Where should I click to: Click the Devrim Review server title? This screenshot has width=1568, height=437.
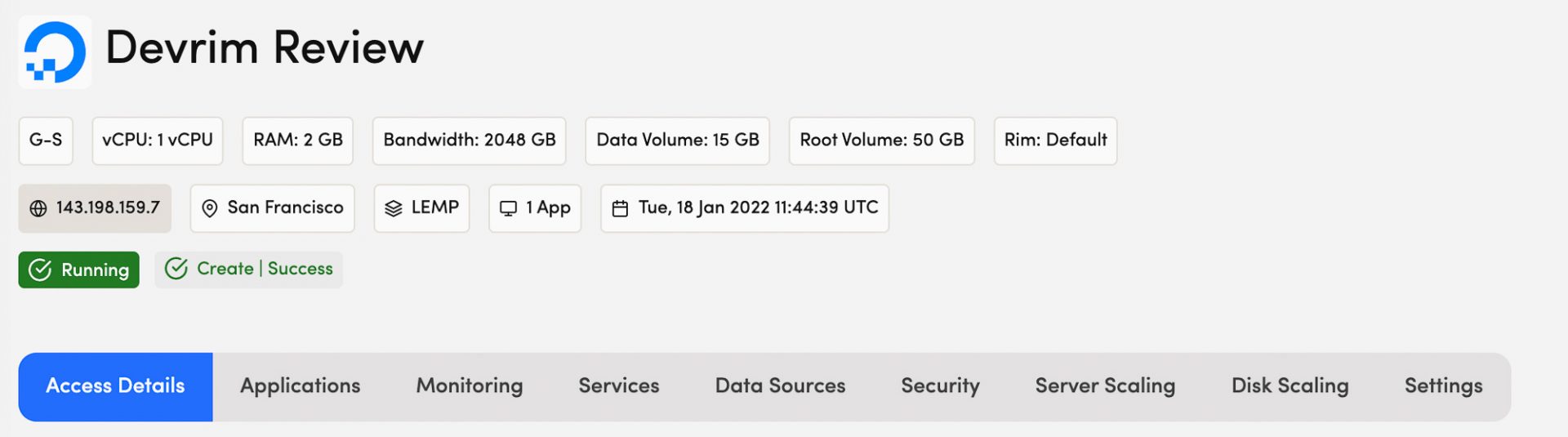coord(265,47)
